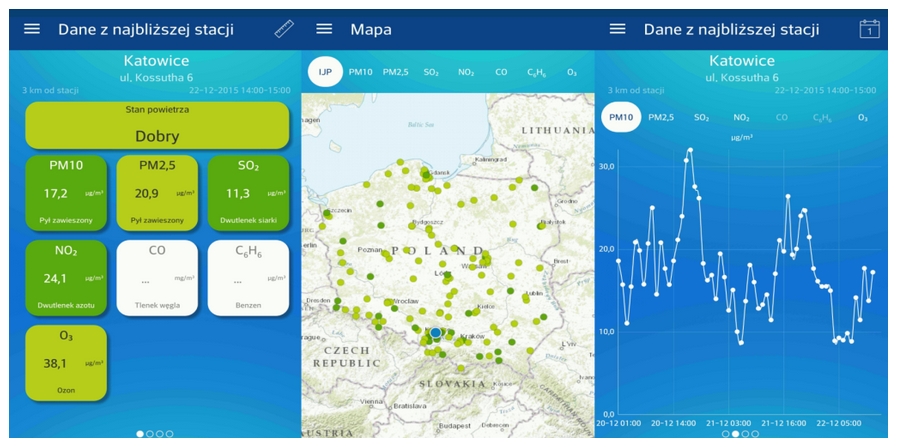Screen dimensions: 898x447
Task: Open the PM2,5 20,9 tile
Action: point(157,193)
